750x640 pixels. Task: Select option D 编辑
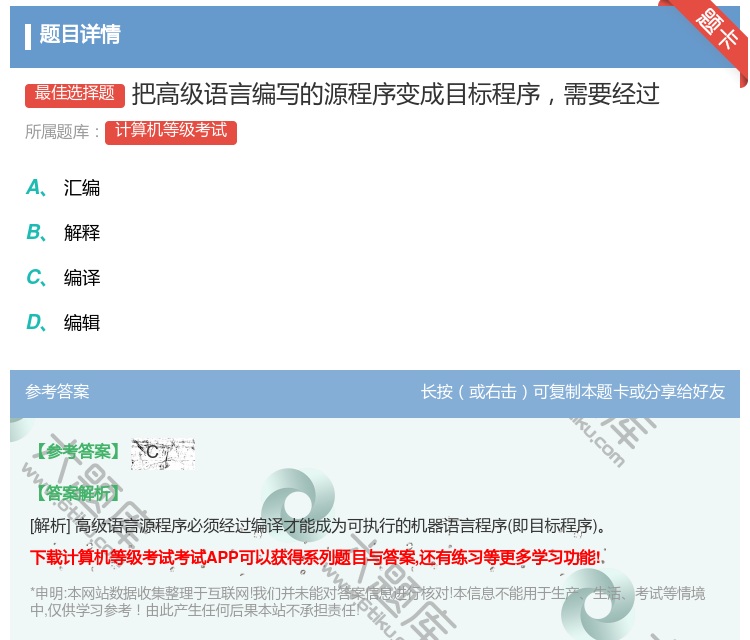[63, 322]
